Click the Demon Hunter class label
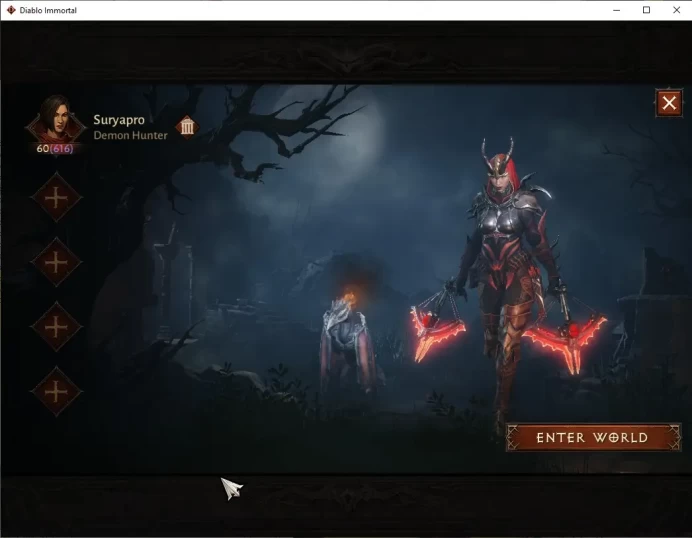The image size is (692, 538). (x=131, y=135)
